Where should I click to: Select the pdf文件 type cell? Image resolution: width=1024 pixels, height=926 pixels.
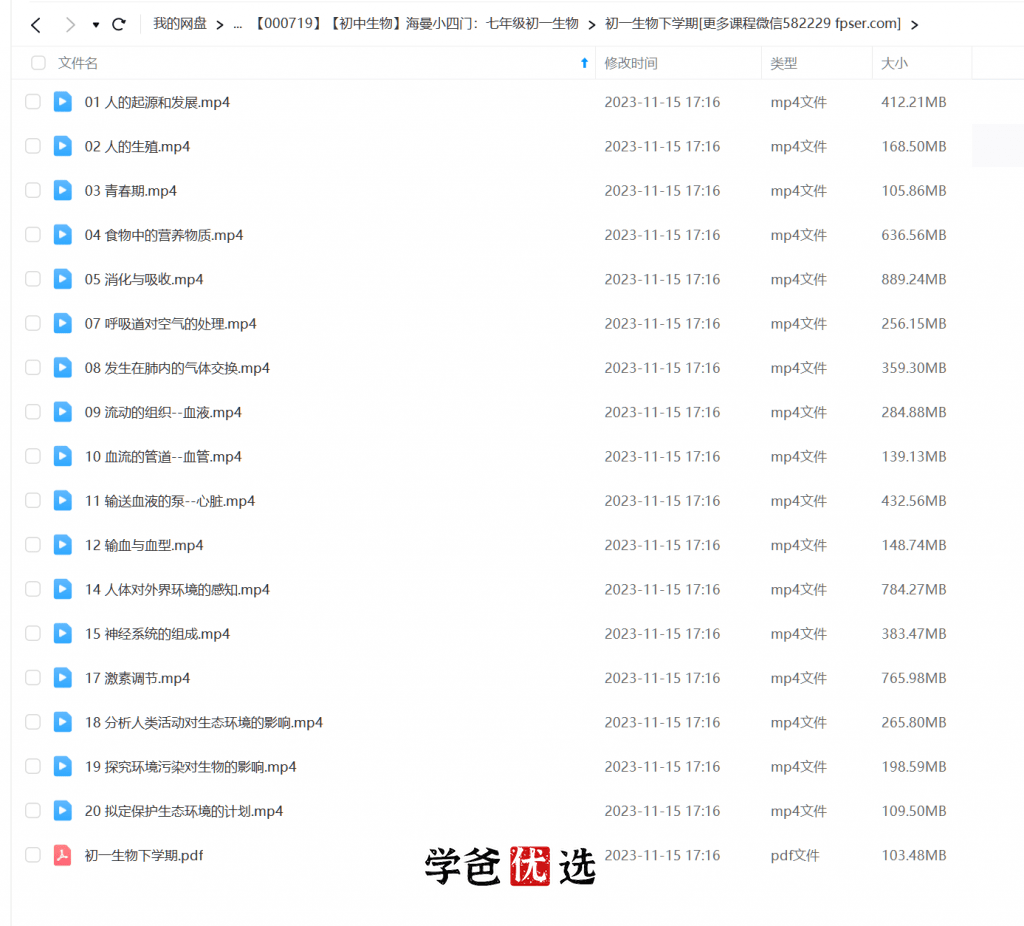click(x=795, y=855)
